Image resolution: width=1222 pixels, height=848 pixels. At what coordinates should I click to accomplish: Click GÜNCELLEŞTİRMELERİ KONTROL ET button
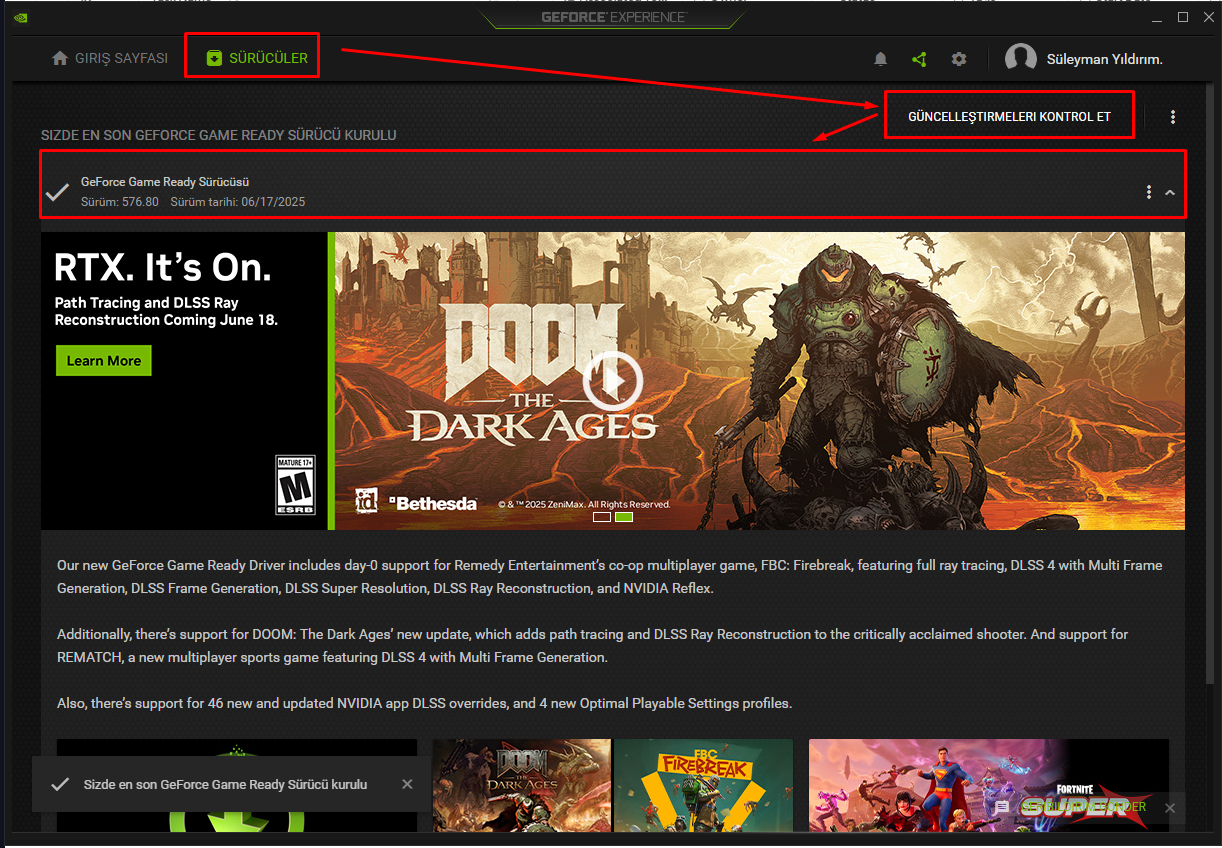pyautogui.click(x=1009, y=117)
